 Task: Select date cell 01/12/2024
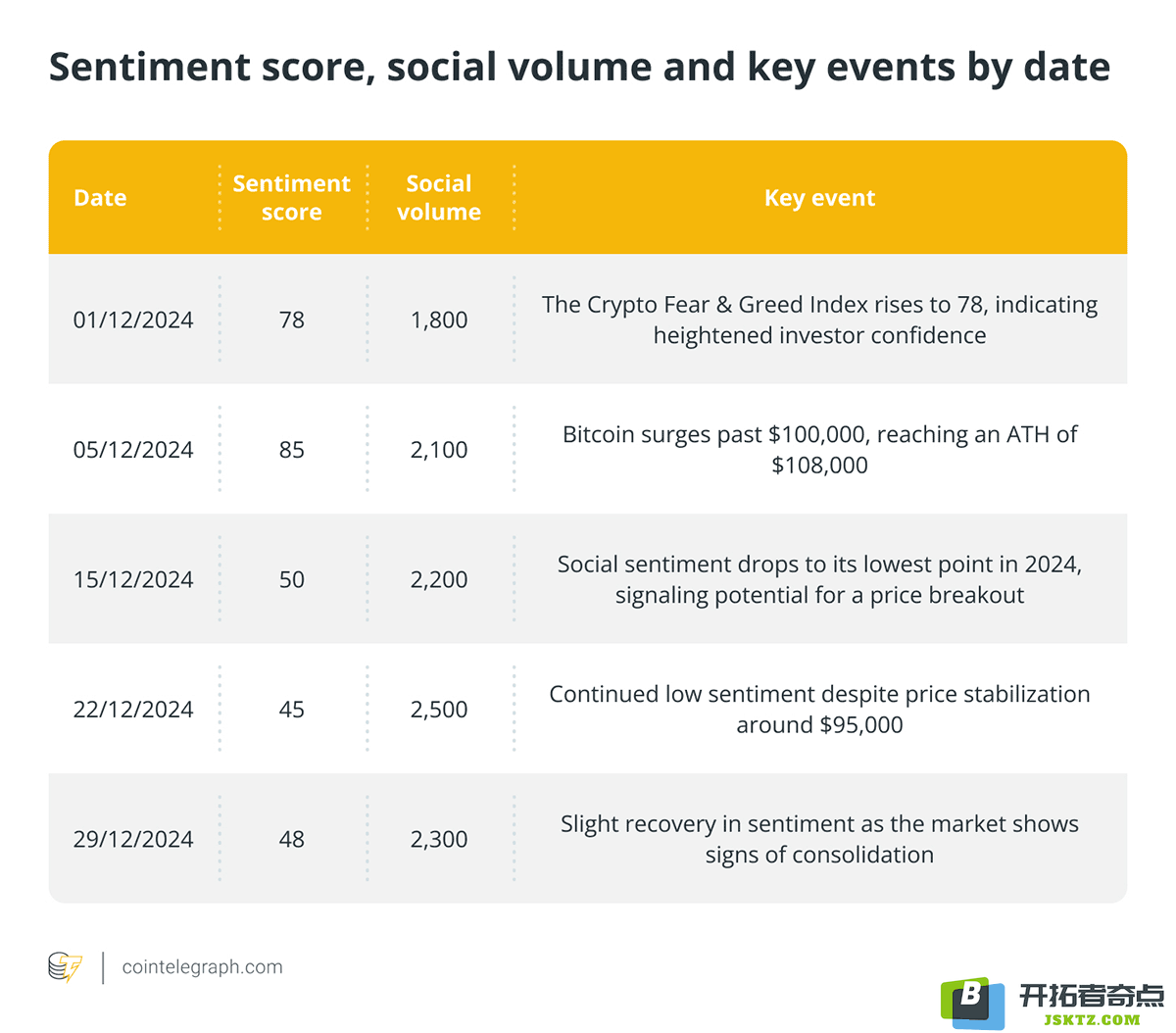click(x=133, y=320)
